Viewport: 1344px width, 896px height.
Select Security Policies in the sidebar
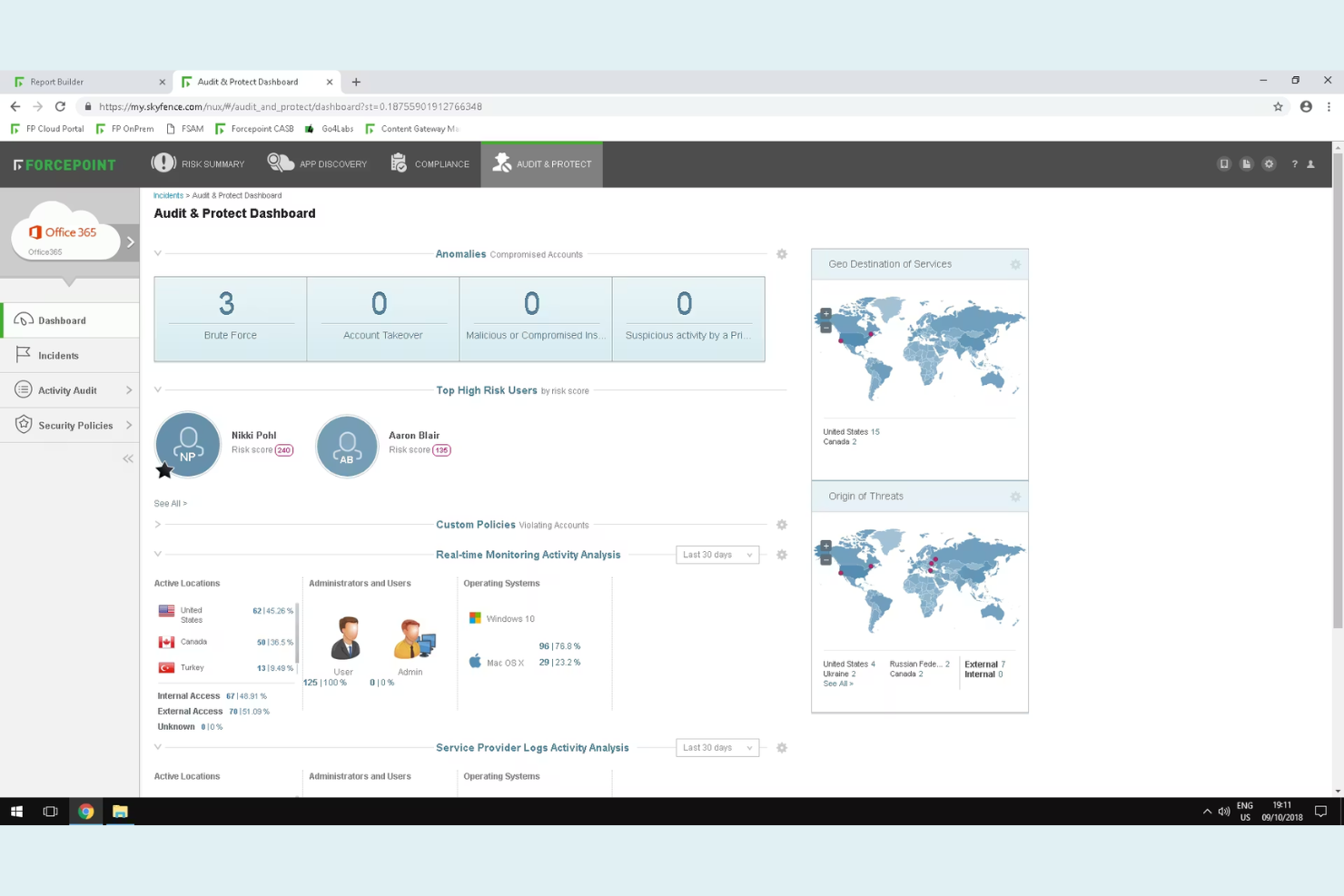(x=74, y=425)
